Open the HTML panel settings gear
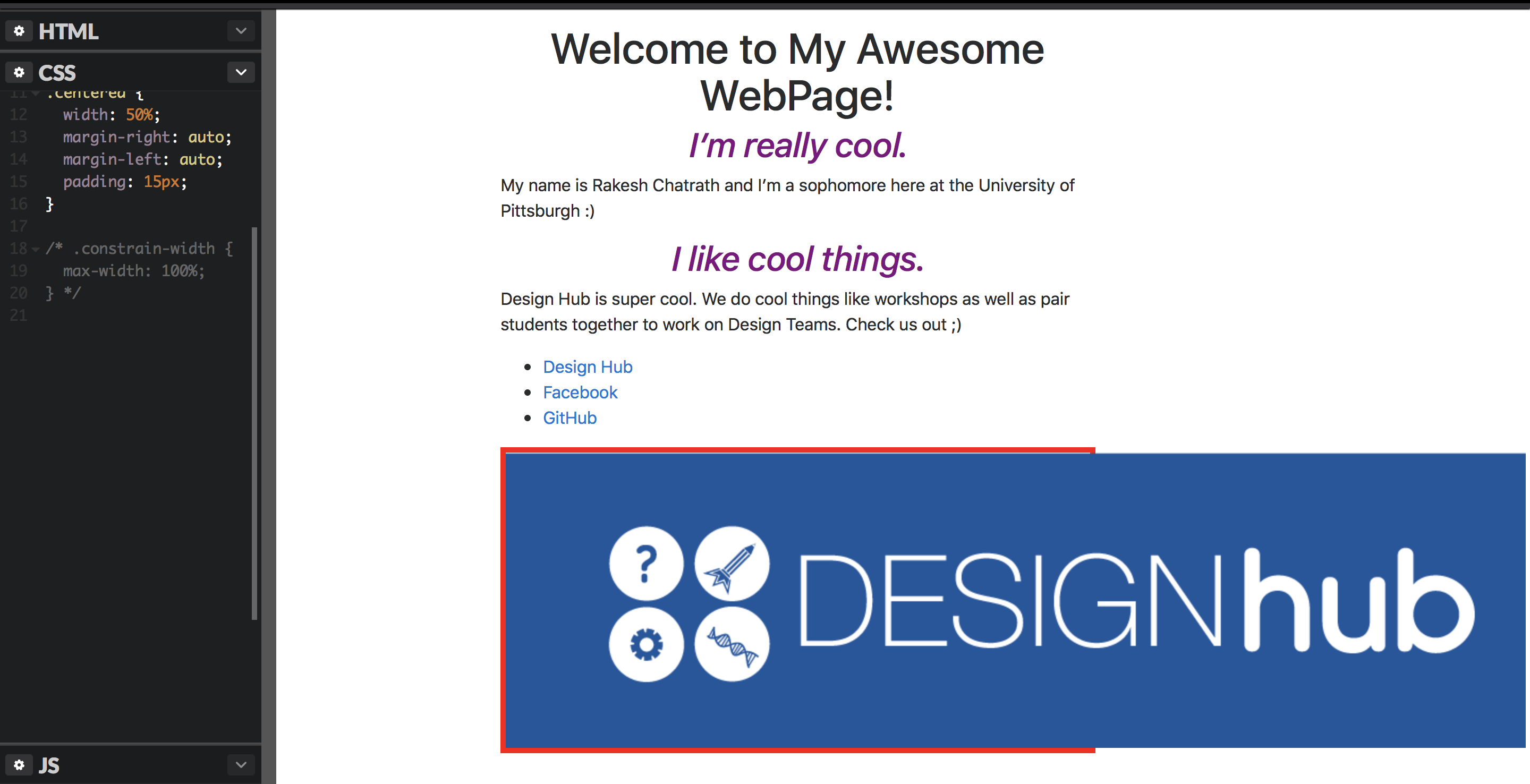Image resolution: width=1530 pixels, height=784 pixels. pos(19,31)
